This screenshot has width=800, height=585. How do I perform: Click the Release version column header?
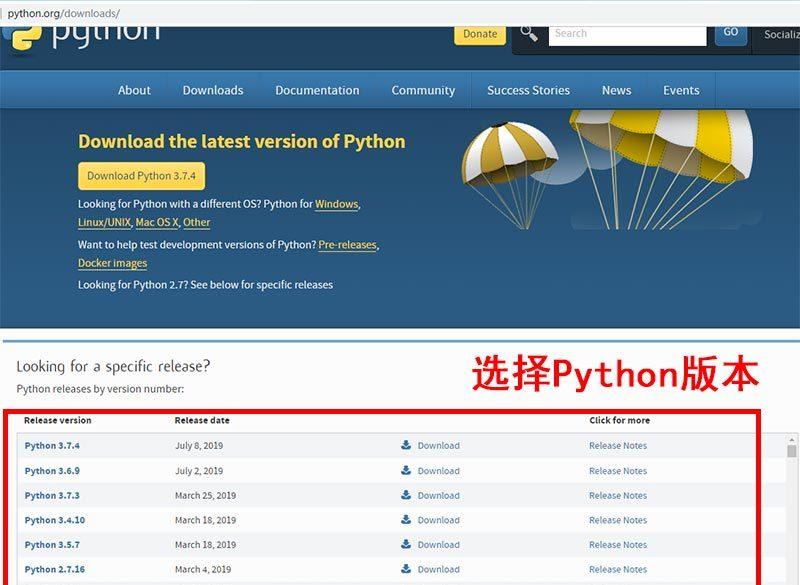coord(58,420)
